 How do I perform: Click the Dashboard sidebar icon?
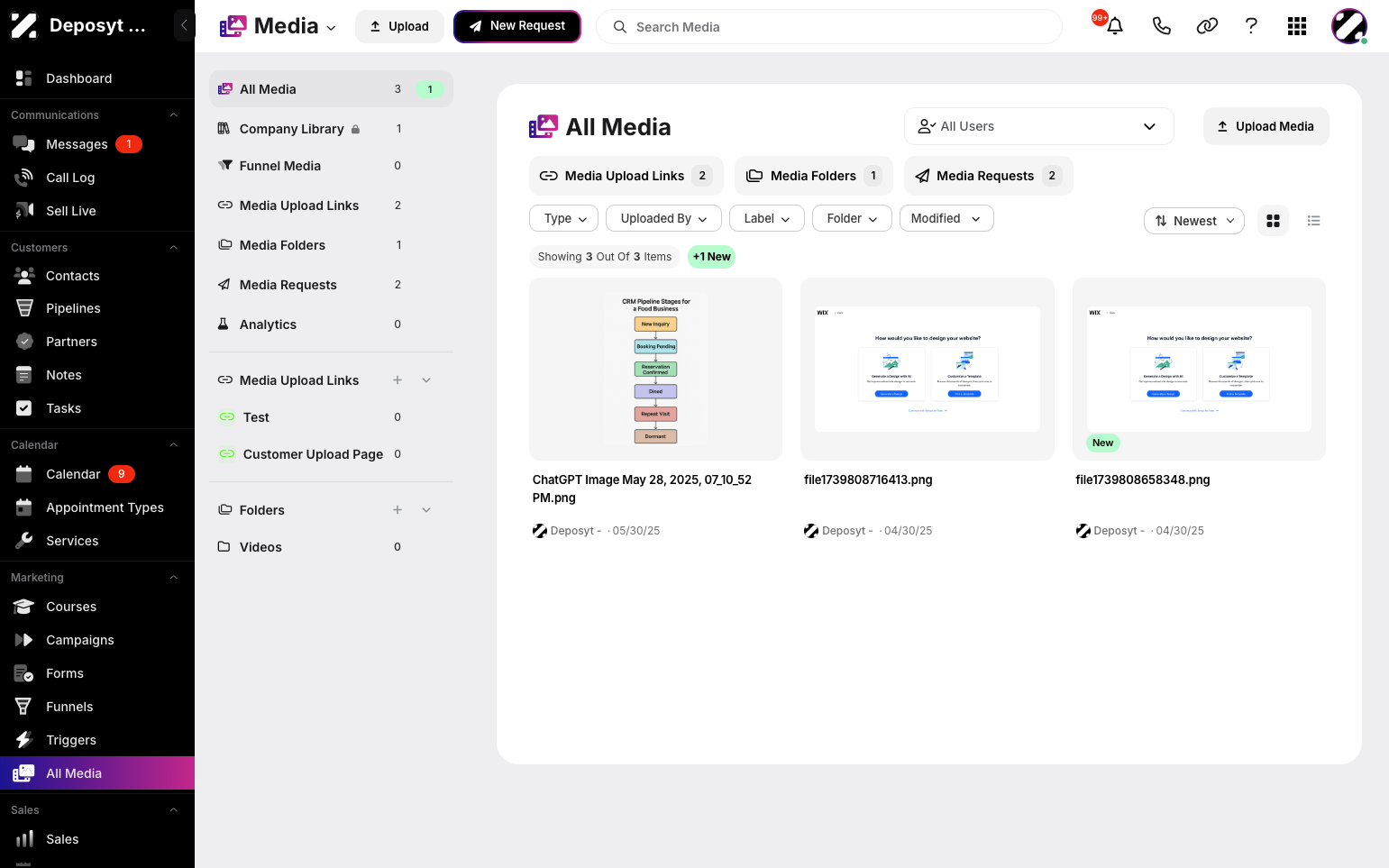coord(24,78)
